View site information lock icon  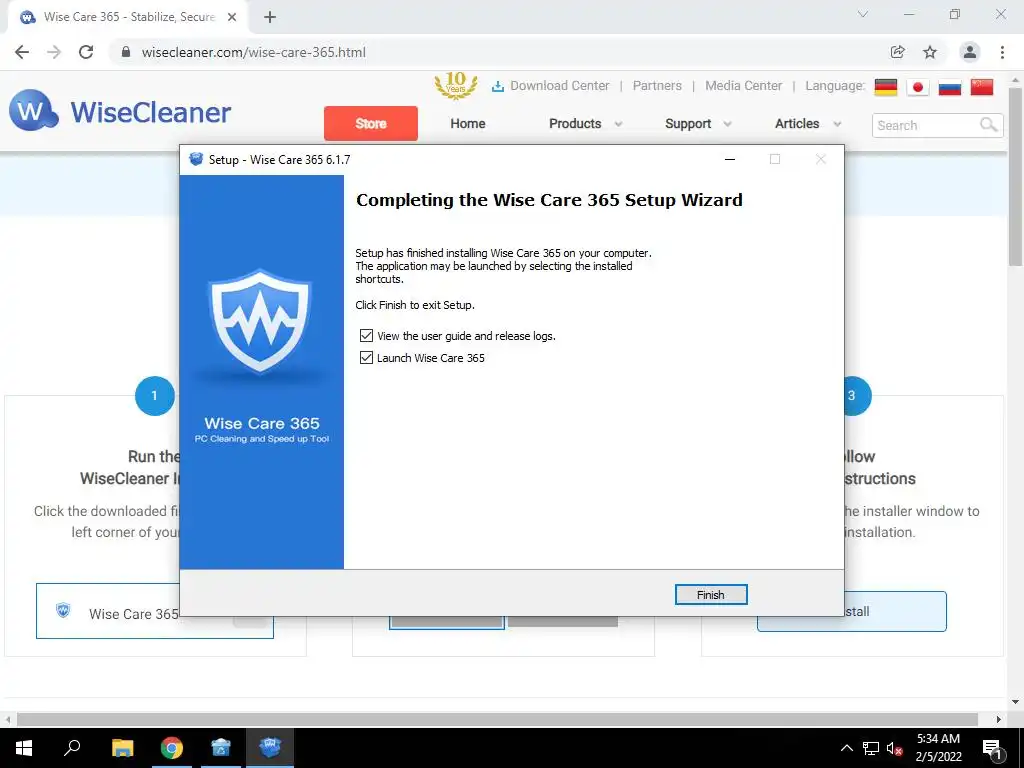point(126,52)
